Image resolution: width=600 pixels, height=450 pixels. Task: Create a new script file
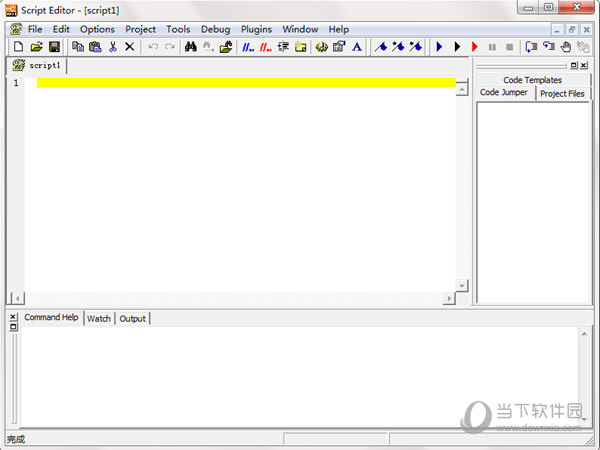18,47
